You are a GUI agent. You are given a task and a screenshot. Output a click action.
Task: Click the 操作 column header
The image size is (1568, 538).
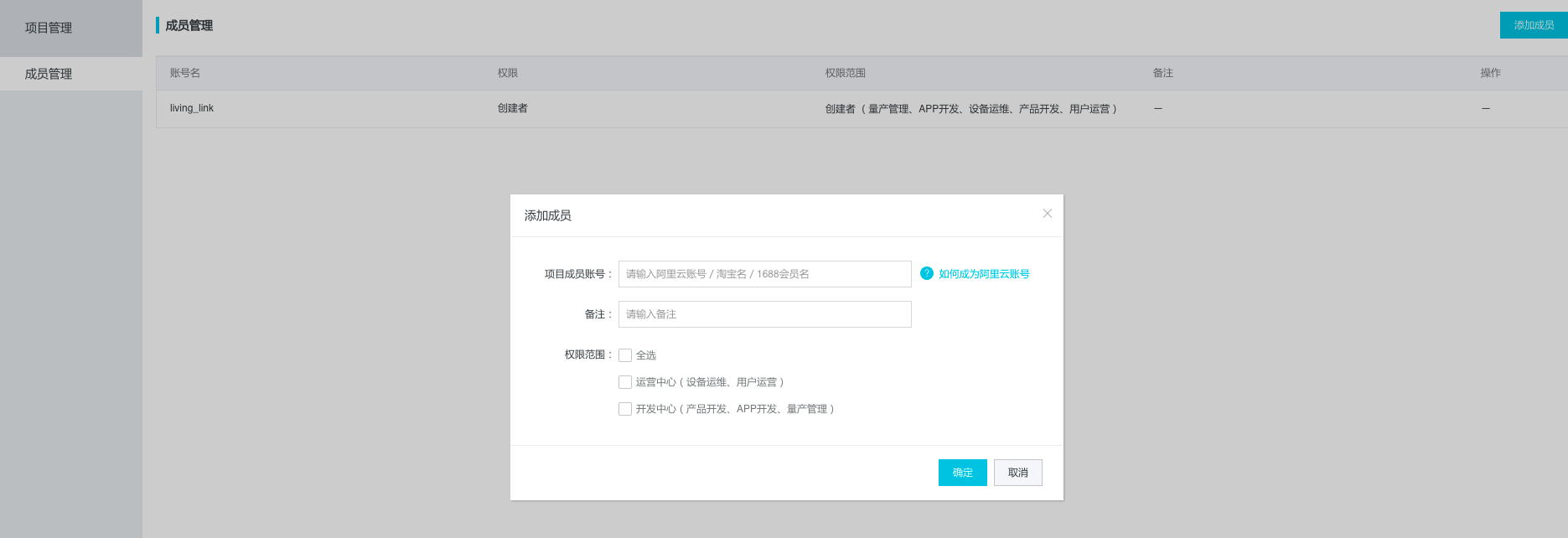[1490, 73]
